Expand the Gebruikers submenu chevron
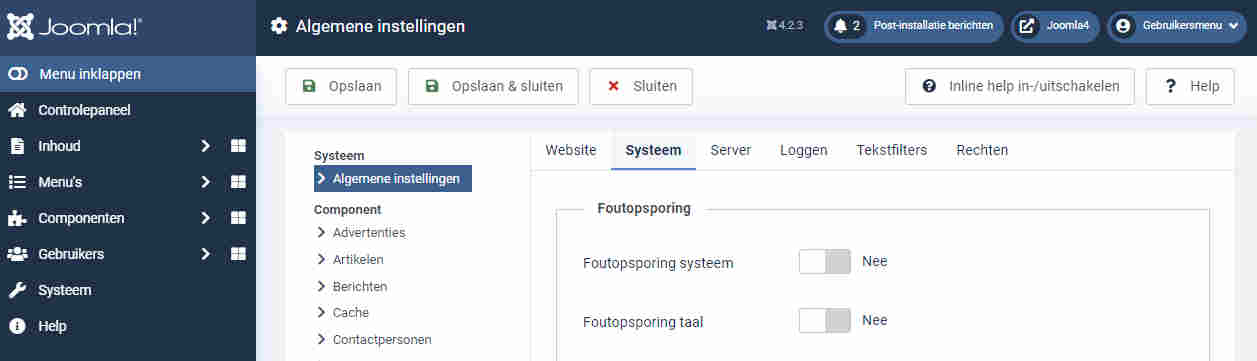Screen dimensions: 1257x361 (x=205, y=254)
